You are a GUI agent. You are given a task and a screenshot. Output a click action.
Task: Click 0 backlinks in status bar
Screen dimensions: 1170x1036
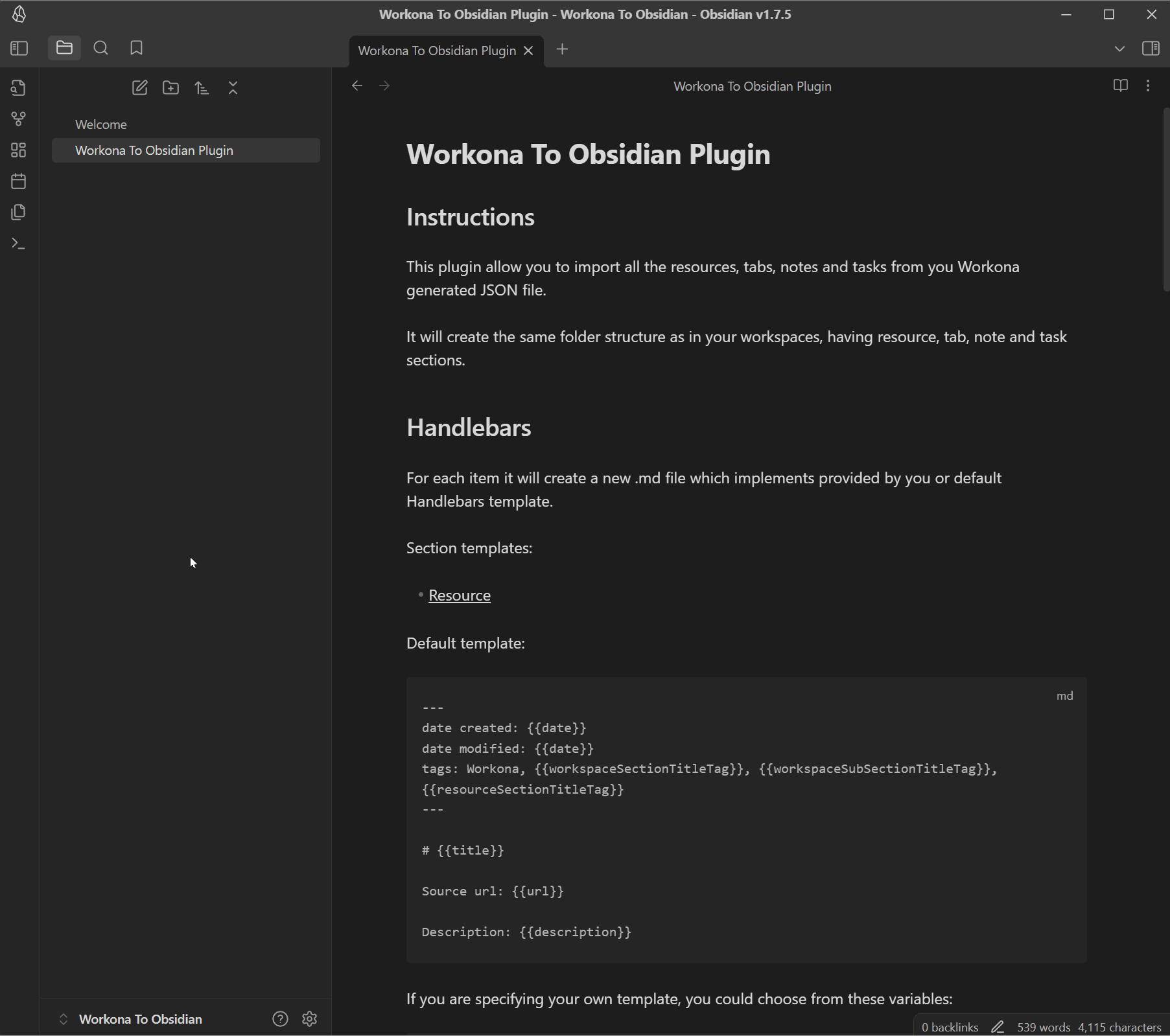point(950,1027)
